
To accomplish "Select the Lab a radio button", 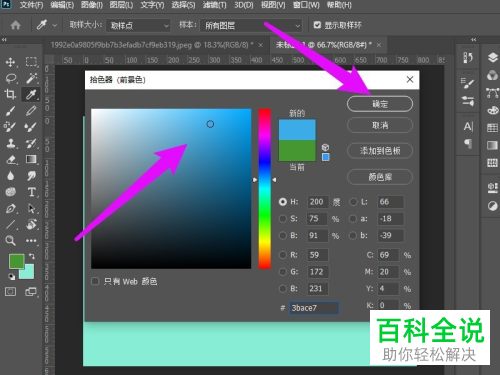I will pyautogui.click(x=353, y=219).
